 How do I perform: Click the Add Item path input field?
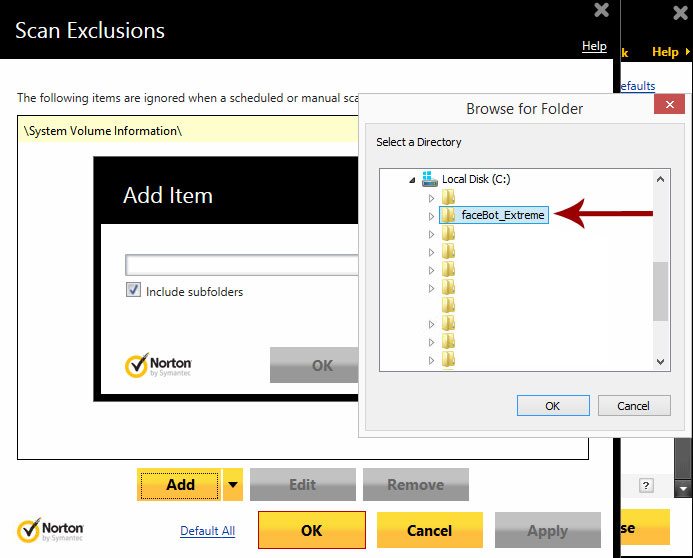242,265
